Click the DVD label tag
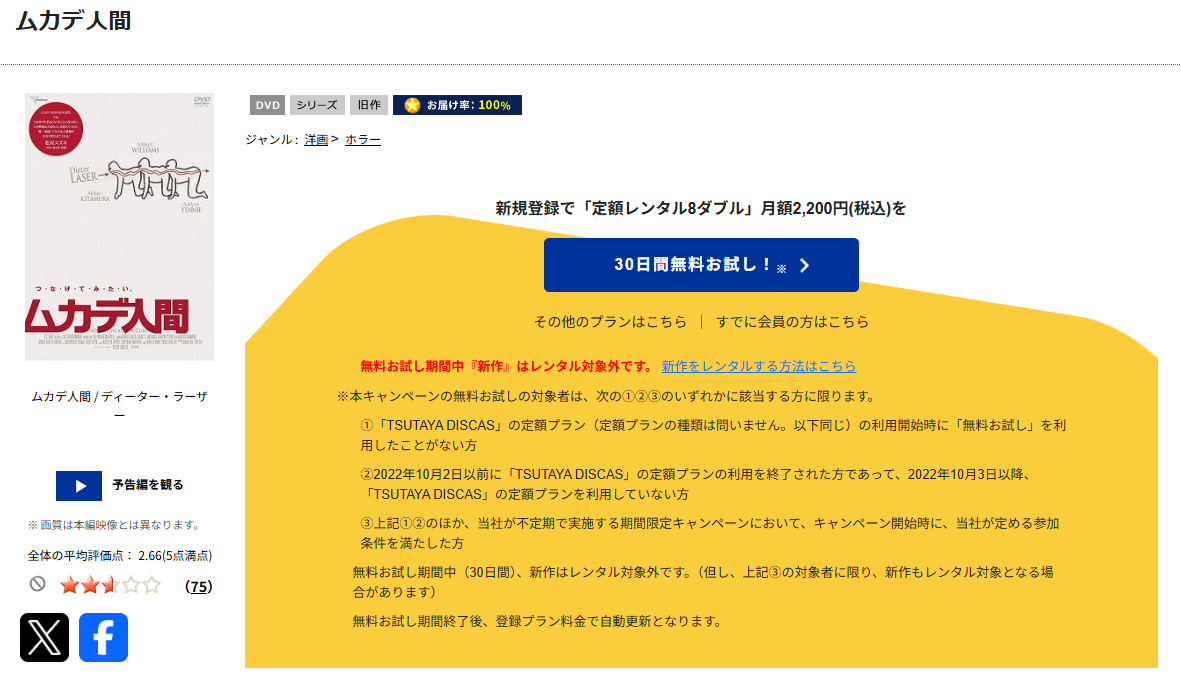The image size is (1181, 675). pyautogui.click(x=267, y=105)
